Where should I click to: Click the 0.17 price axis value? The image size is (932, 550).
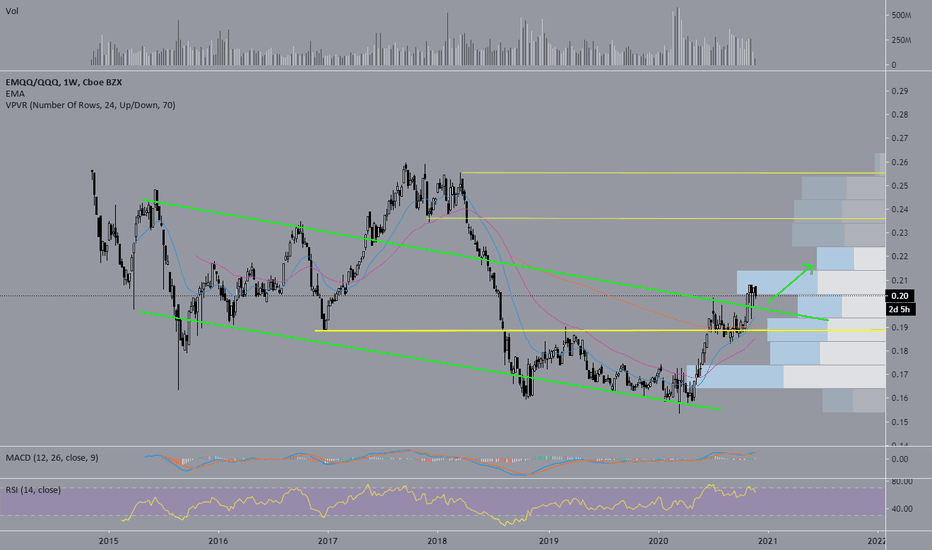pos(900,375)
